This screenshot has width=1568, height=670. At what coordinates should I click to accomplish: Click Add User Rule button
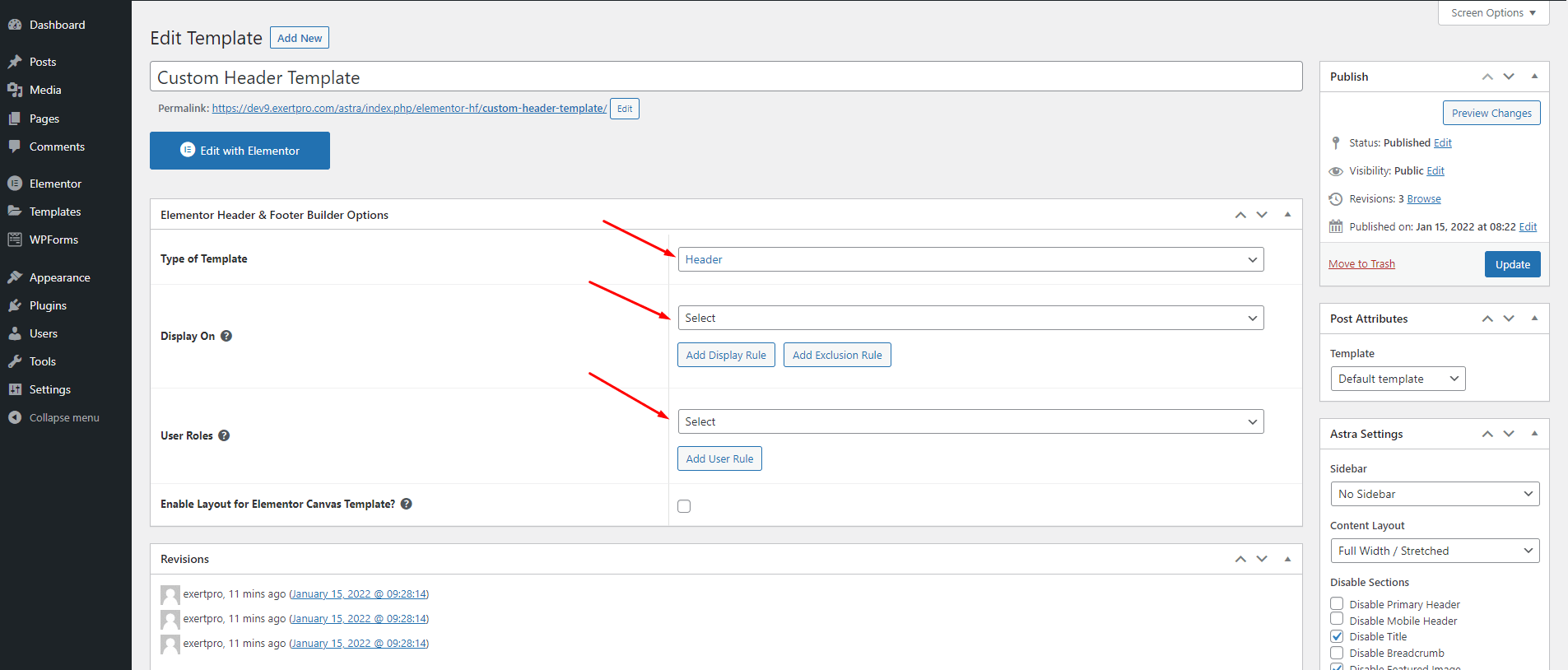pyautogui.click(x=719, y=458)
